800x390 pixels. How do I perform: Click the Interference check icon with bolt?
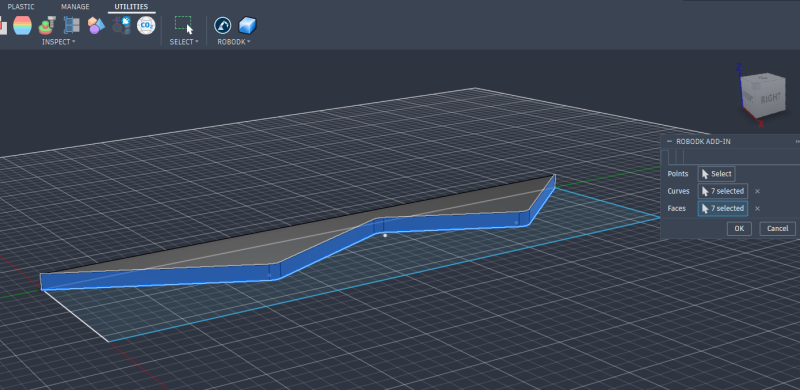coord(47,25)
